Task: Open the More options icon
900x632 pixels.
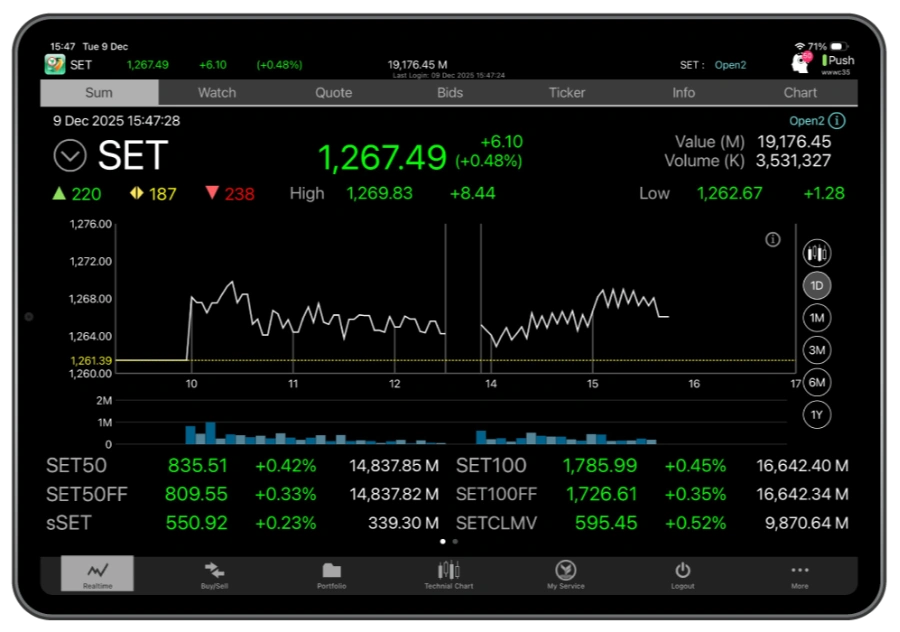Action: (800, 573)
